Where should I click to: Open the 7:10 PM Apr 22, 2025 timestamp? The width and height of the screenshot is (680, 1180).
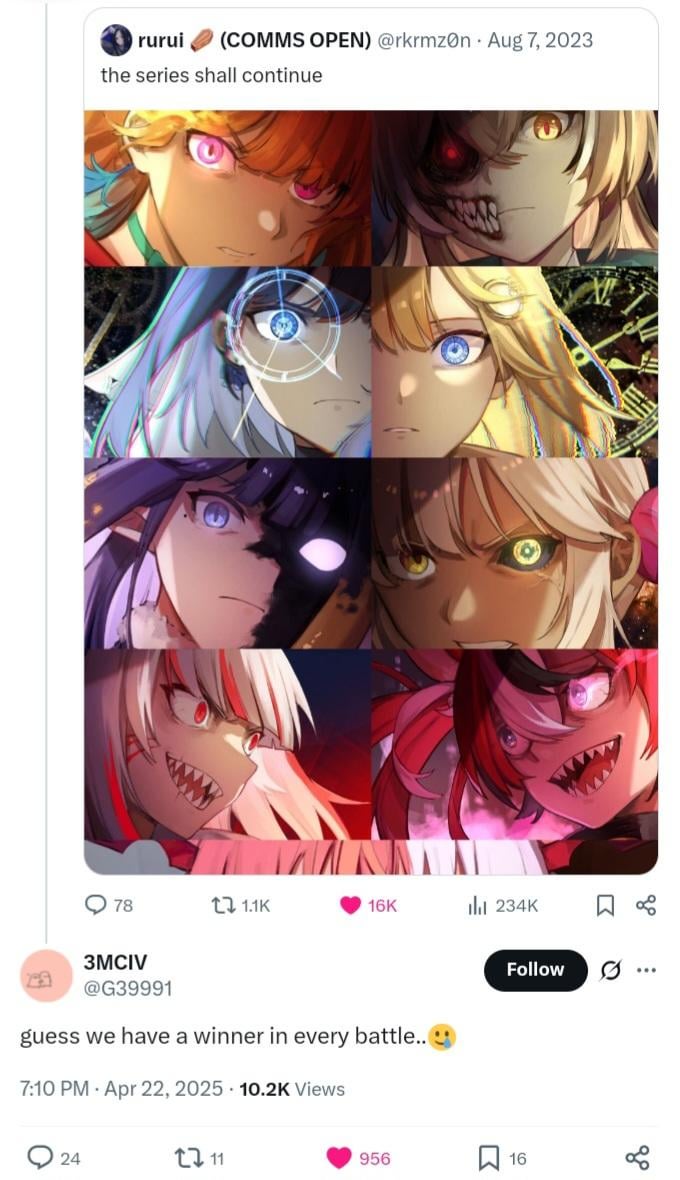[121, 1089]
